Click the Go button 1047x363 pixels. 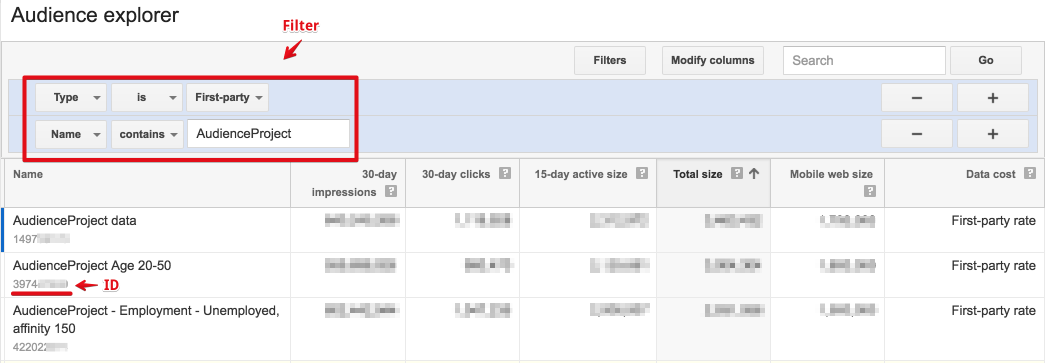[x=986, y=60]
